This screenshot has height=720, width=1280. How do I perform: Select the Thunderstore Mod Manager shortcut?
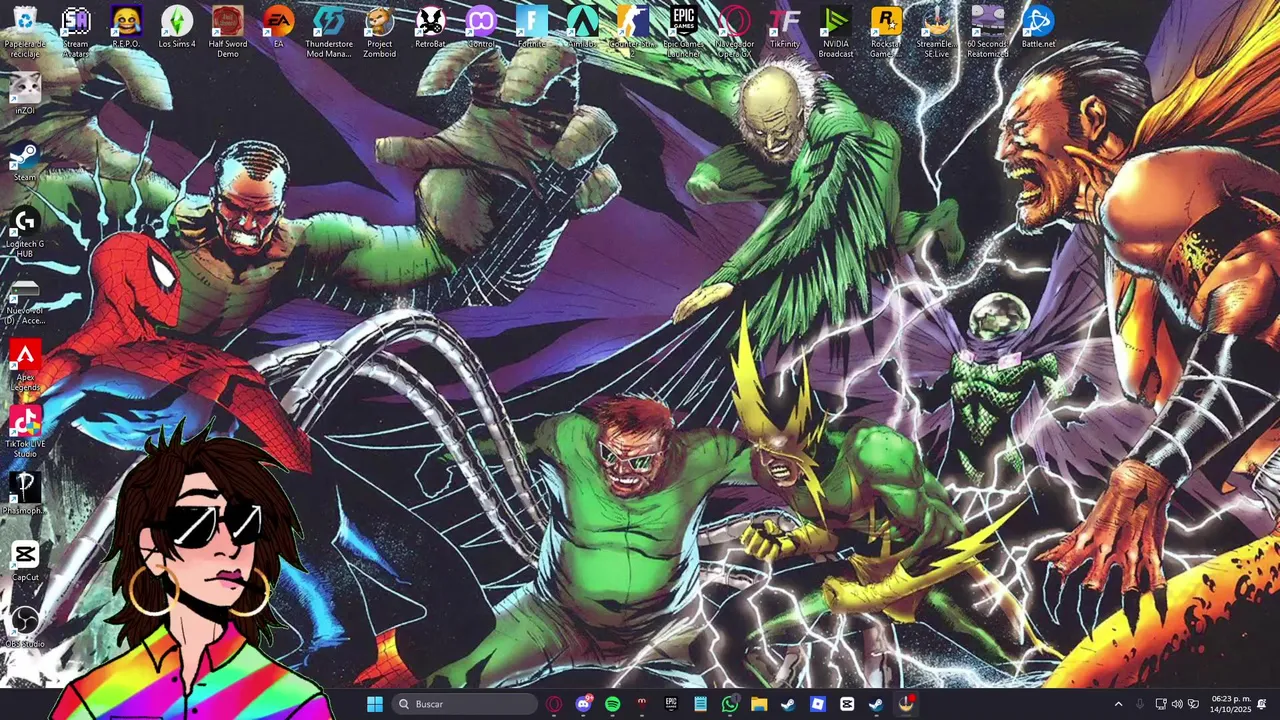tap(329, 31)
